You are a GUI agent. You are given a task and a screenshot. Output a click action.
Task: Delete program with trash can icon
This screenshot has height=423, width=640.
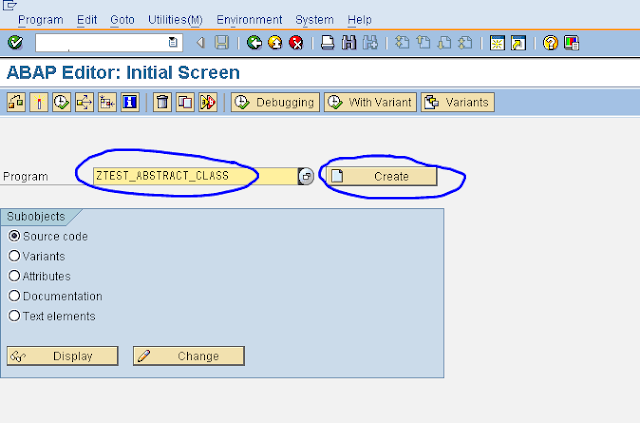tap(162, 102)
